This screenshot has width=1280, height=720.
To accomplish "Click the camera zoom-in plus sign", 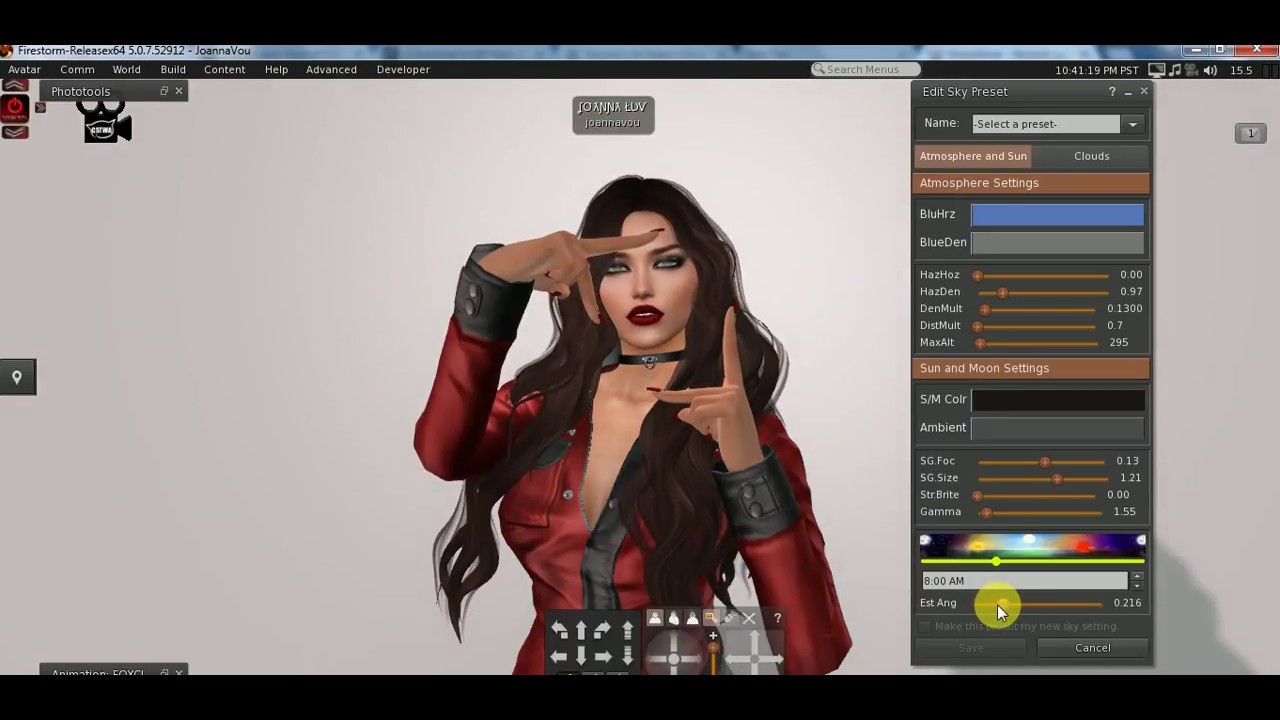I will 713,636.
